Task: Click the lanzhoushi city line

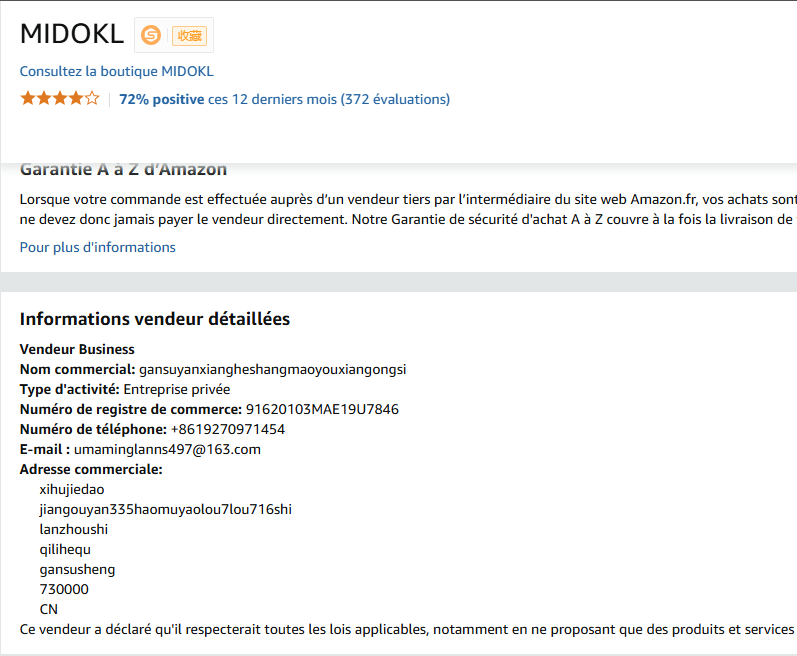Action: coord(73,529)
